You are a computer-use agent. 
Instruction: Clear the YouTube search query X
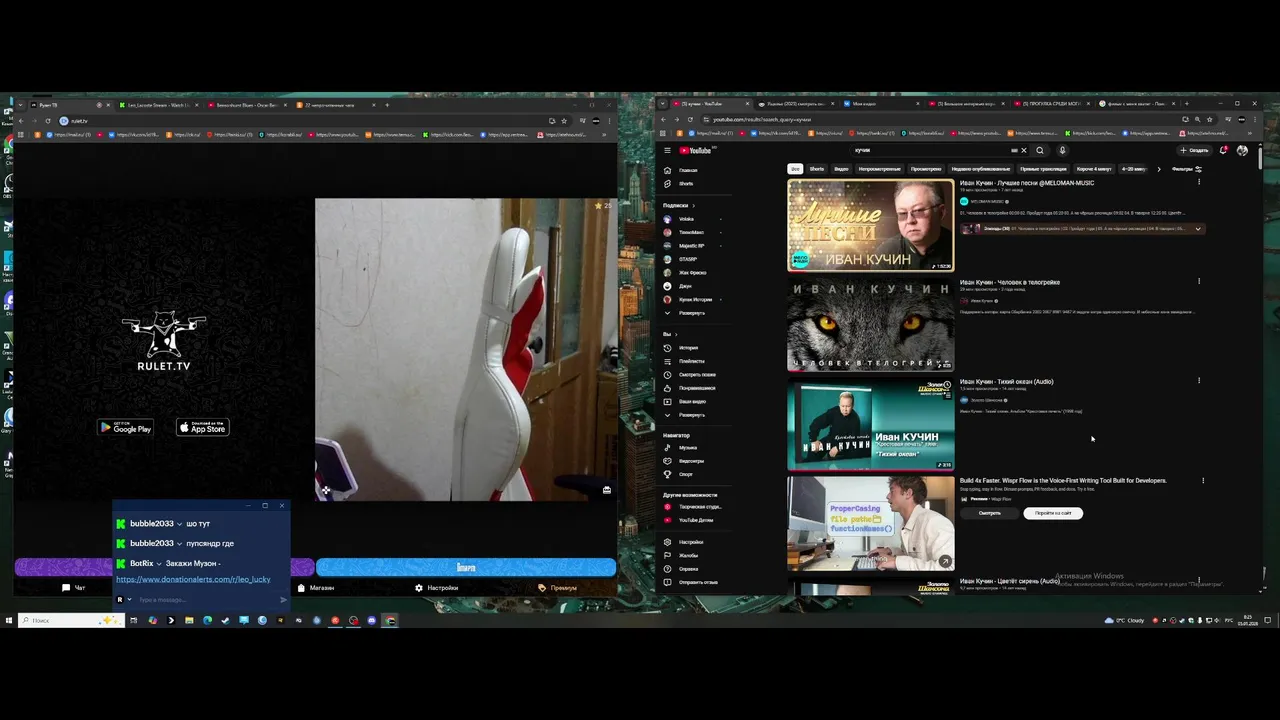[1023, 151]
